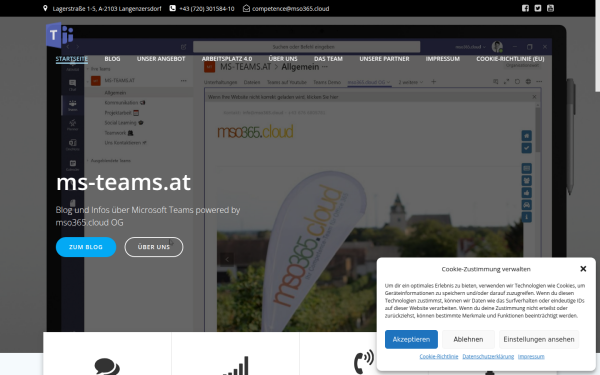The image size is (600, 375).
Task: Click the envelope email icon
Action: tap(246, 8)
